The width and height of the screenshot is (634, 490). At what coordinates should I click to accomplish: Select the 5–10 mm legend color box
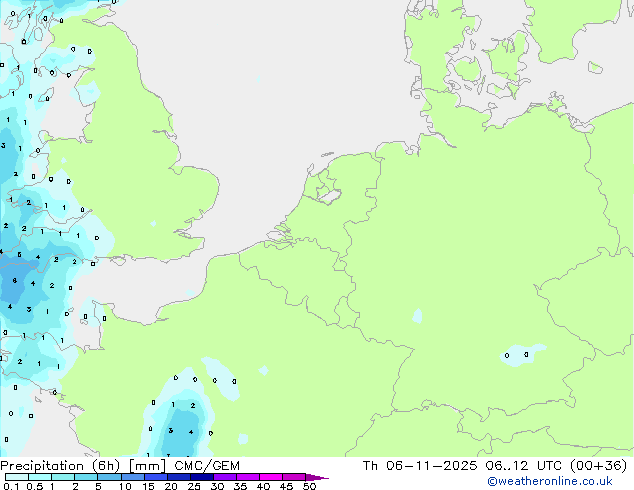click(109, 477)
